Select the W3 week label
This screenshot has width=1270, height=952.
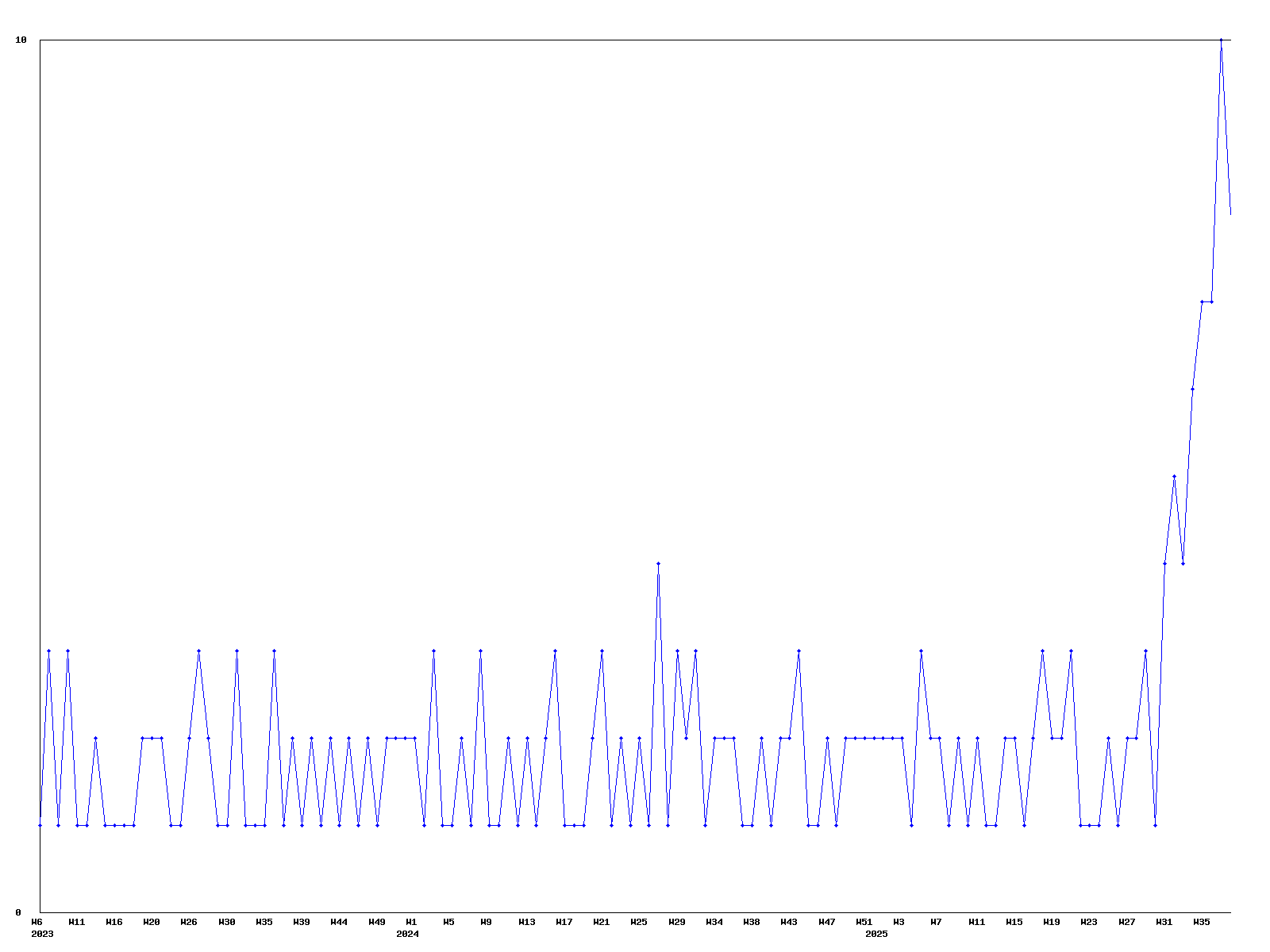(899, 922)
